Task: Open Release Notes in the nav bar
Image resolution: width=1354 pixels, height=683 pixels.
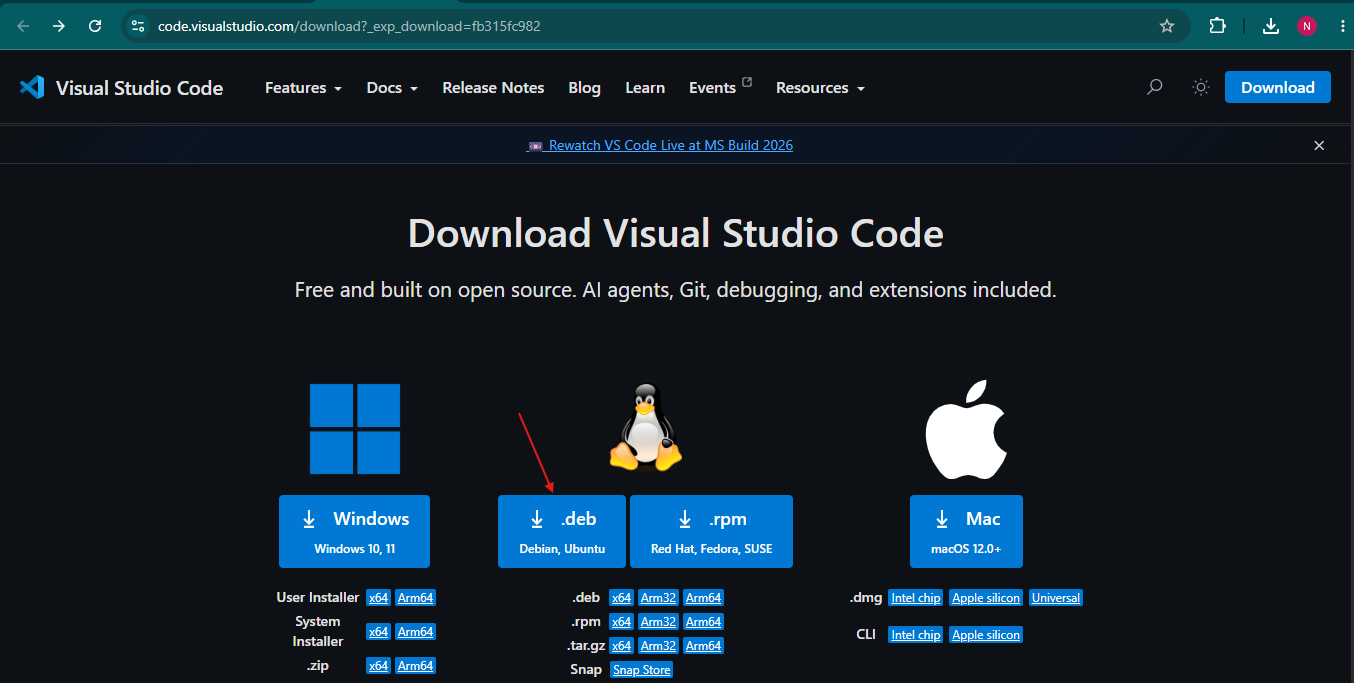Action: [x=493, y=88]
